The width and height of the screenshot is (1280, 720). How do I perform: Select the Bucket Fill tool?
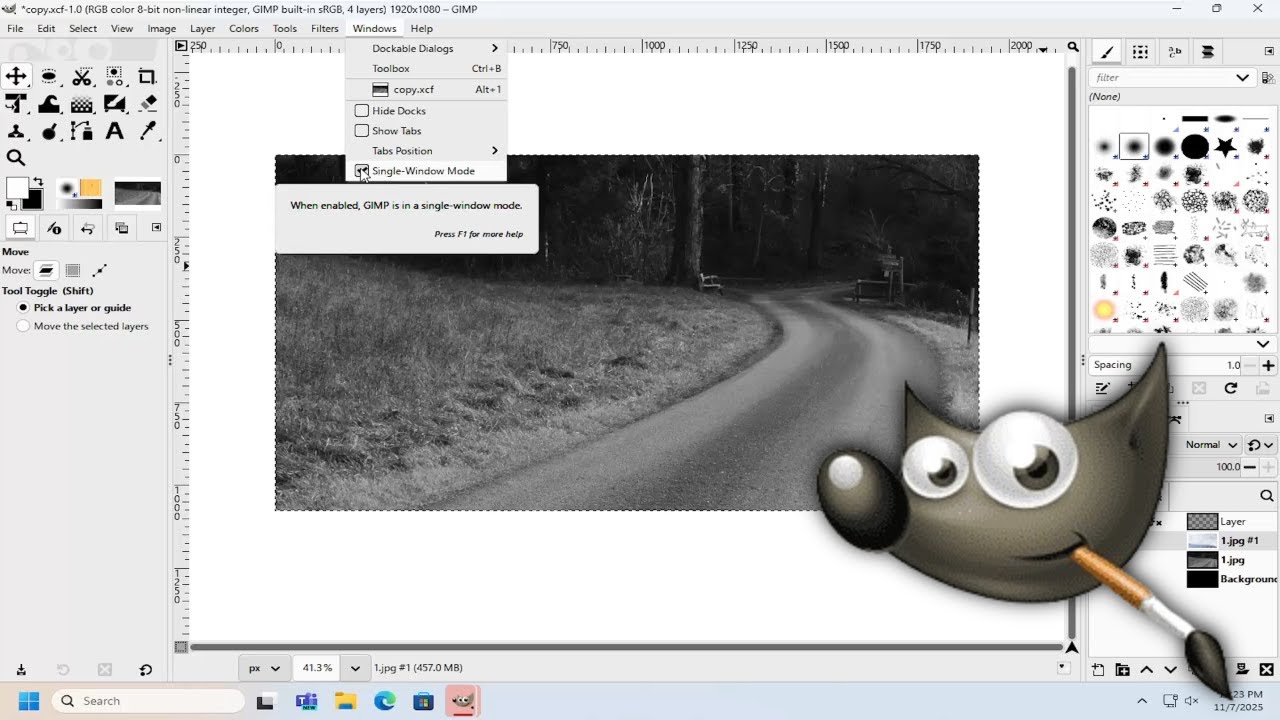click(82, 104)
